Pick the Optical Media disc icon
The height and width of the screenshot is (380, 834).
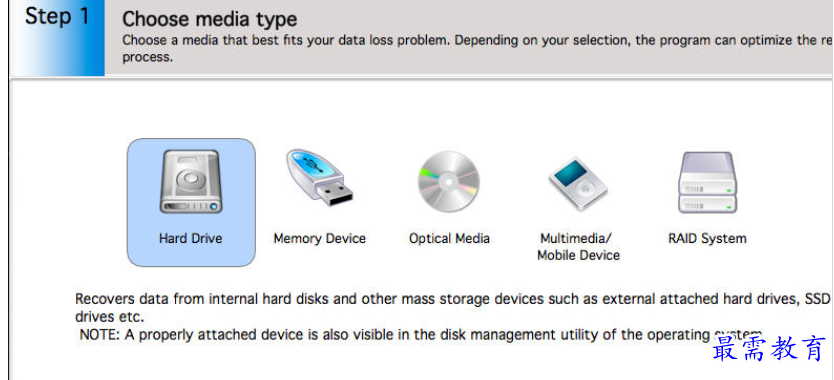449,181
